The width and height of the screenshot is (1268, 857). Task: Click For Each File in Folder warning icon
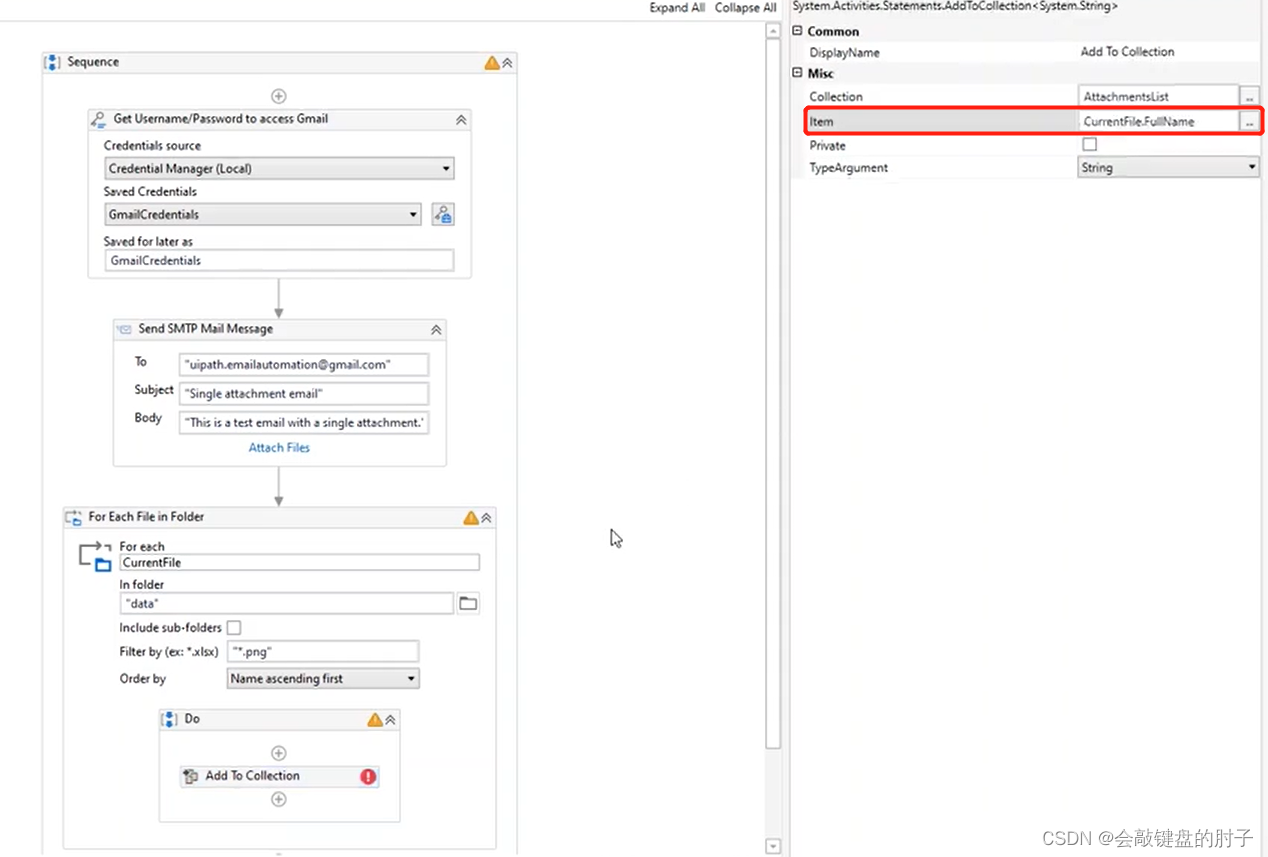click(x=471, y=518)
